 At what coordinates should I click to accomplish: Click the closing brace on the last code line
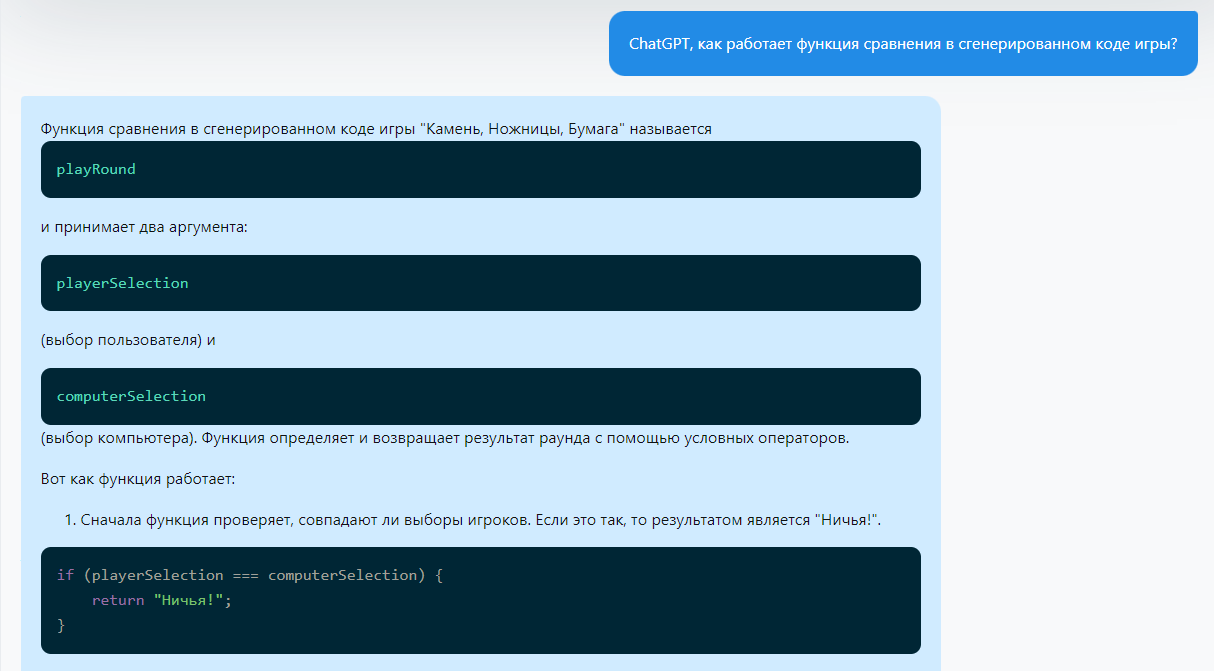click(61, 625)
